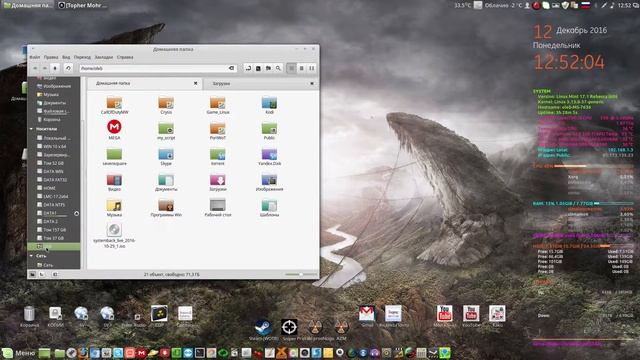The width and height of the screenshot is (640, 360).
Task: Open Музыка bookmark in sidebar
Action: (51, 95)
